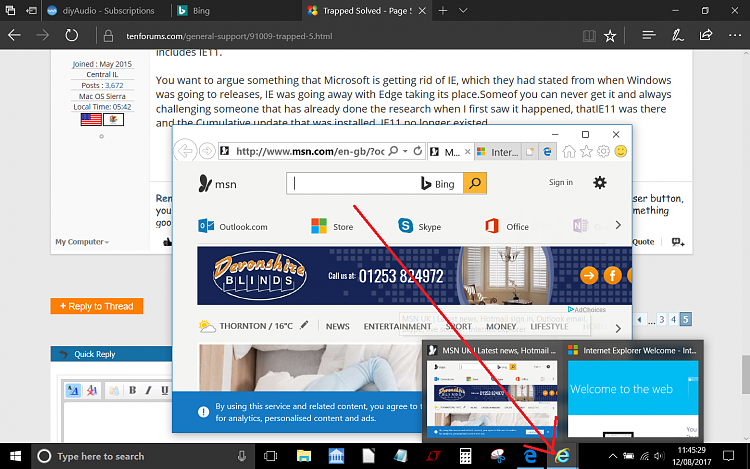
Task: Open Edge More actions ellipsis menu
Action: 735,35
